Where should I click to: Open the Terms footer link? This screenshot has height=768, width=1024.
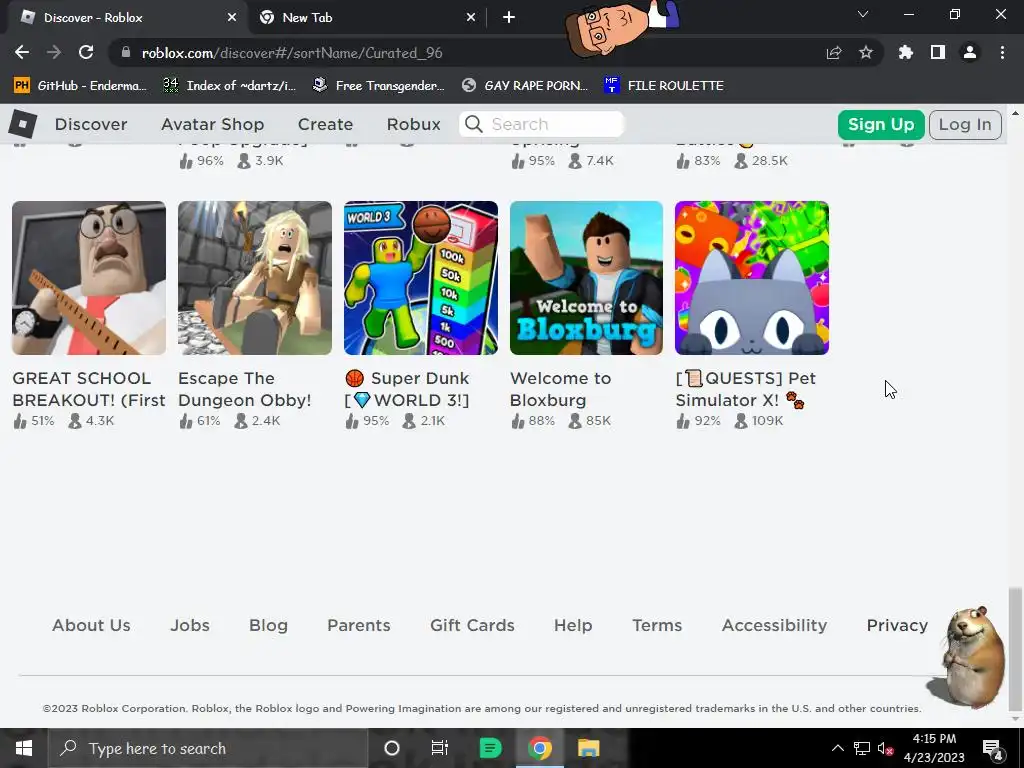[x=657, y=625]
